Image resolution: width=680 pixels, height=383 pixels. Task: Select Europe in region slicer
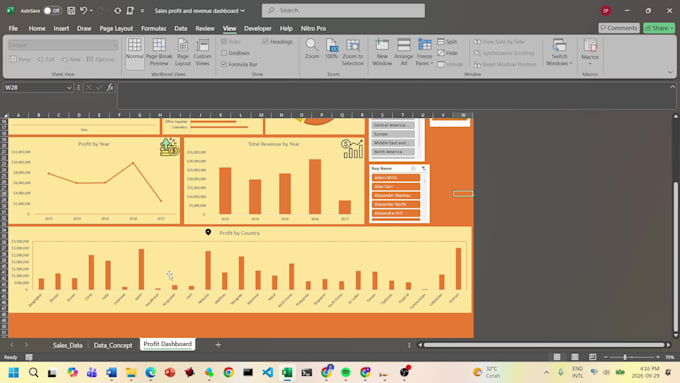pos(393,134)
